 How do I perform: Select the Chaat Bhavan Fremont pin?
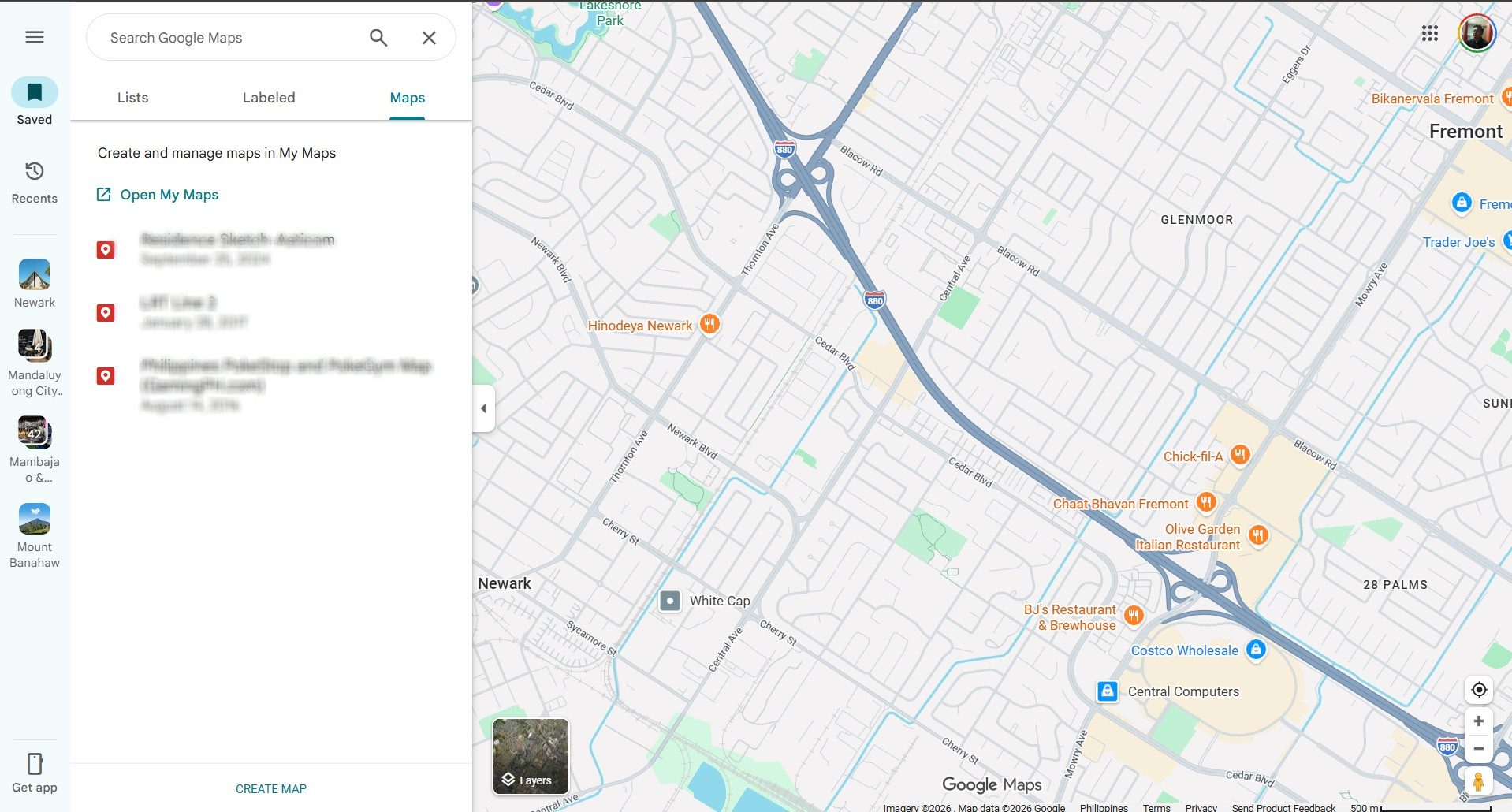[x=1206, y=502]
